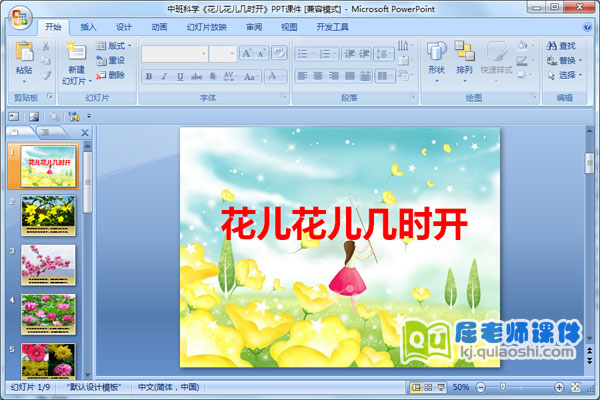Viewport: 600px width, 400px height.
Task: Click Select (选择) button
Action: click(564, 75)
